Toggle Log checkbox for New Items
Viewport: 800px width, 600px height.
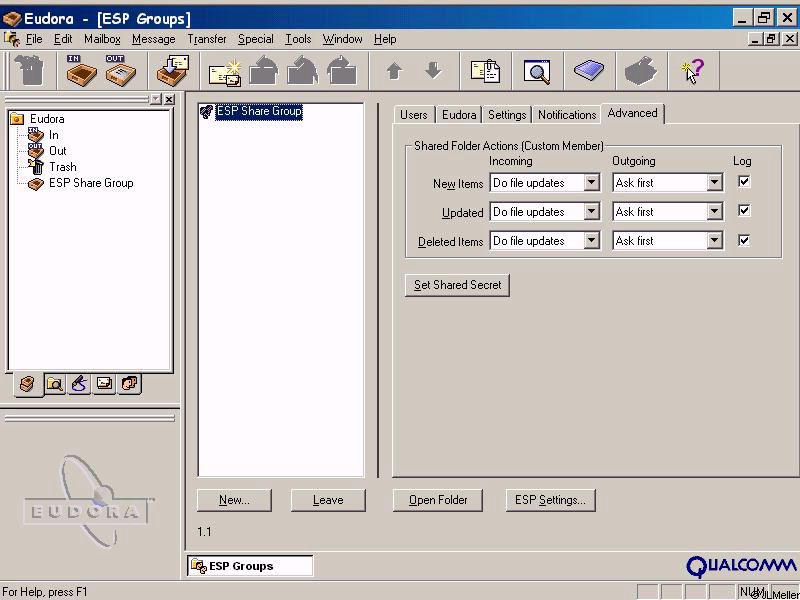tap(744, 181)
